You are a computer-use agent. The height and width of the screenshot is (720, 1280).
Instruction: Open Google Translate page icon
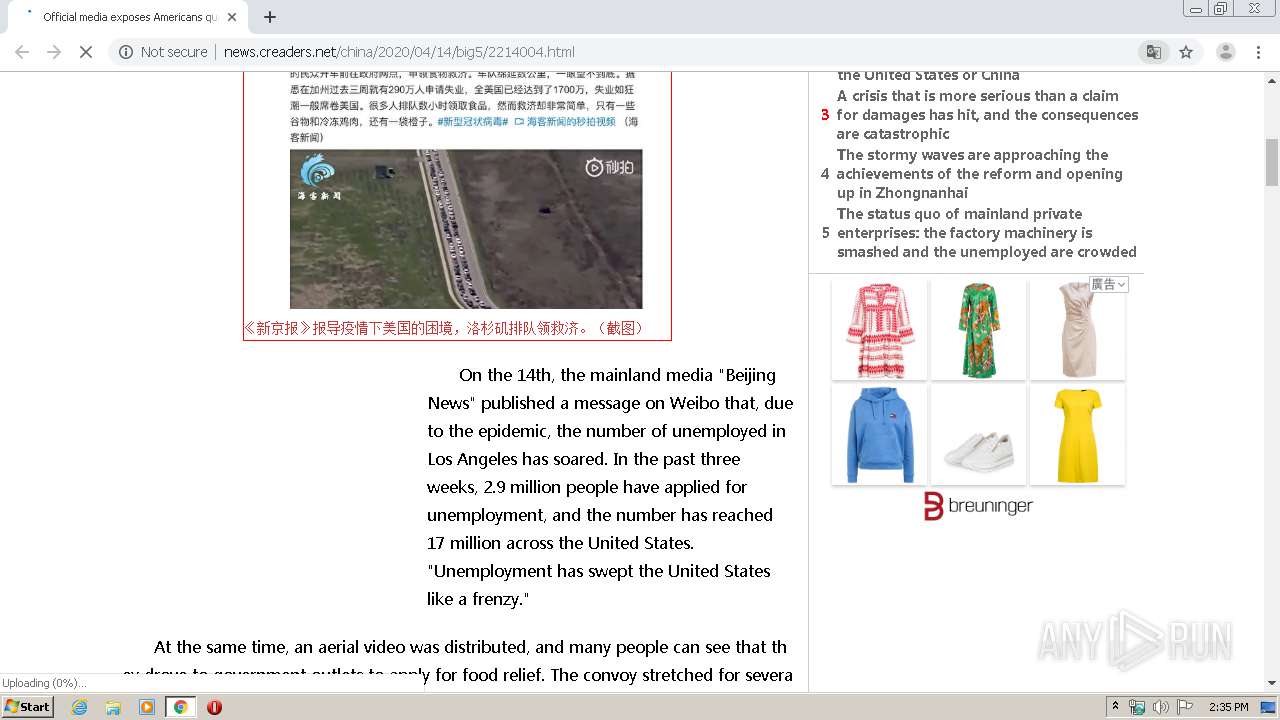[x=1154, y=52]
